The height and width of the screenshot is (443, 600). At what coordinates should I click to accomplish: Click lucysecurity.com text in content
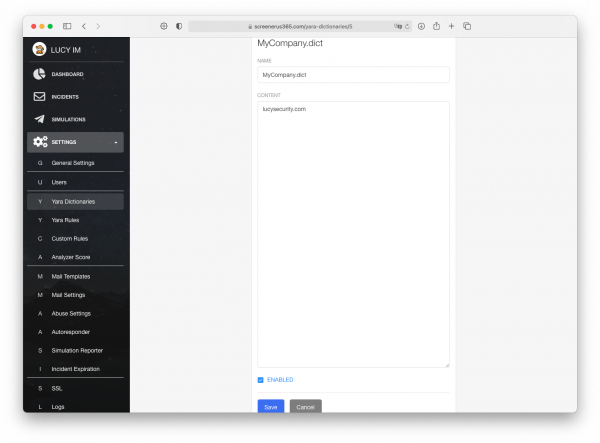click(284, 109)
